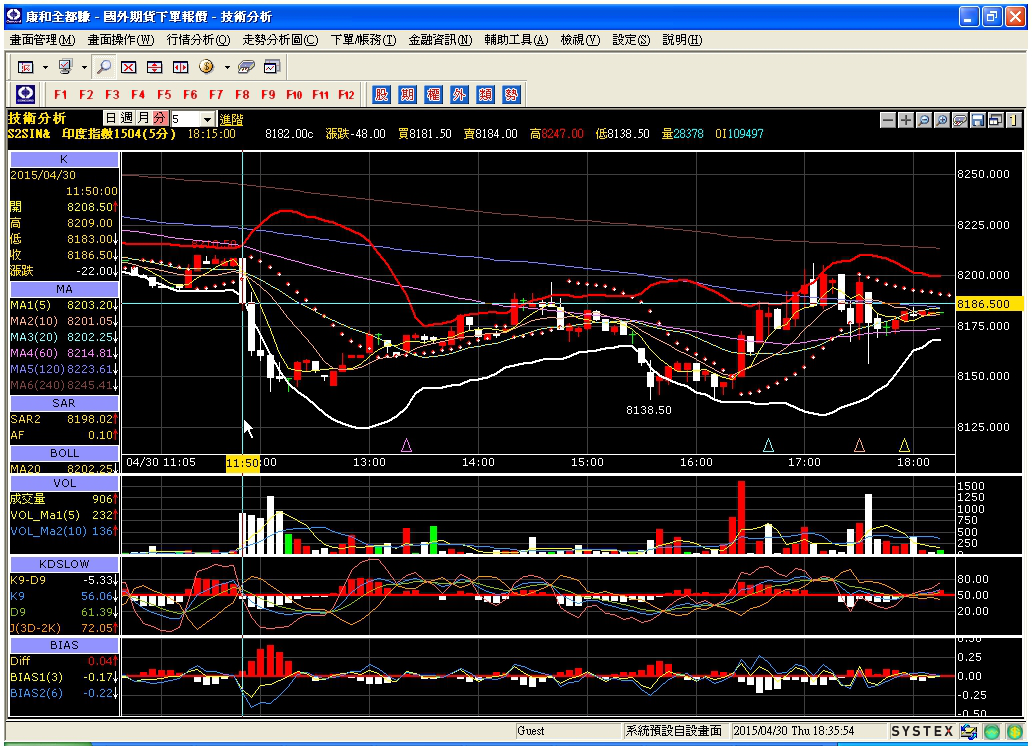Click the gold dollar coin toolbar icon
1032x746 pixels.
point(206,67)
